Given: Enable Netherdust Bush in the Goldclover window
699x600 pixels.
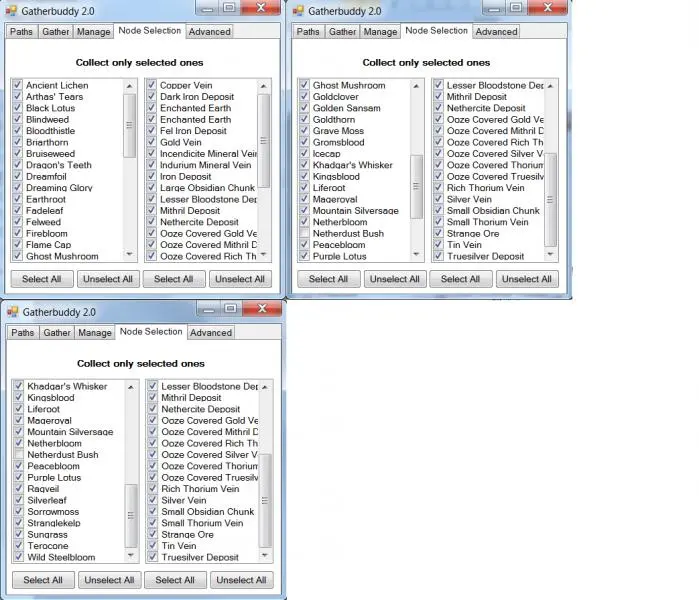Looking at the screenshot, I should (x=304, y=233).
